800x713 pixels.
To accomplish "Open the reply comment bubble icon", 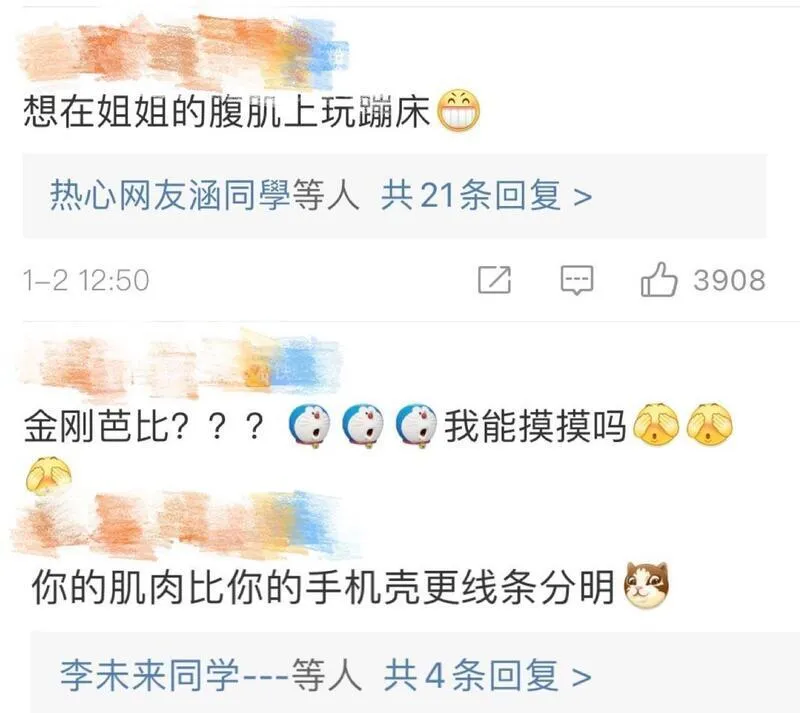I will click(x=577, y=280).
